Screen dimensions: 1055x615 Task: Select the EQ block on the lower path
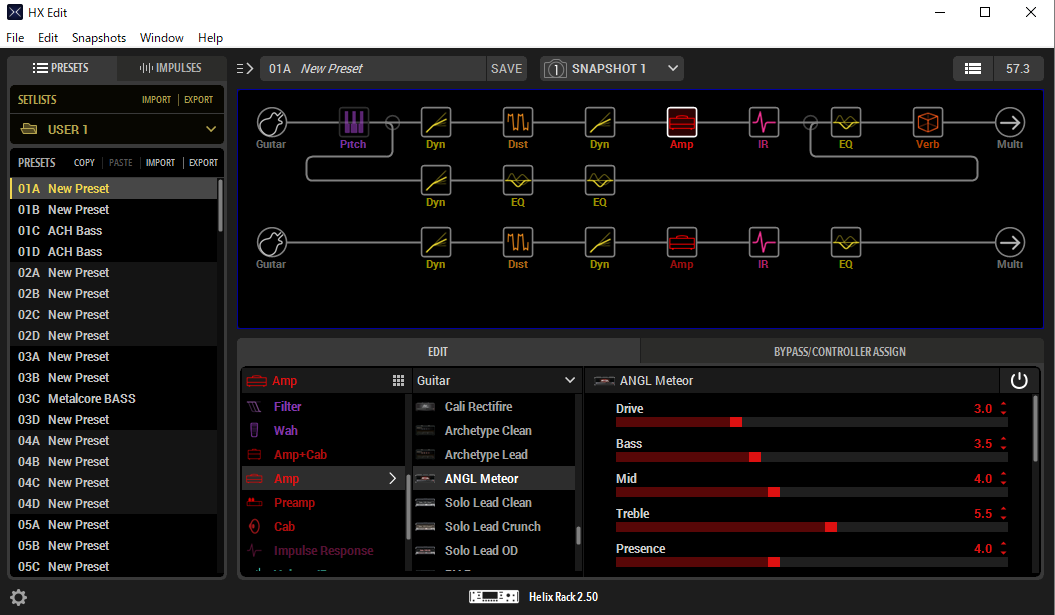pyautogui.click(x=846, y=242)
